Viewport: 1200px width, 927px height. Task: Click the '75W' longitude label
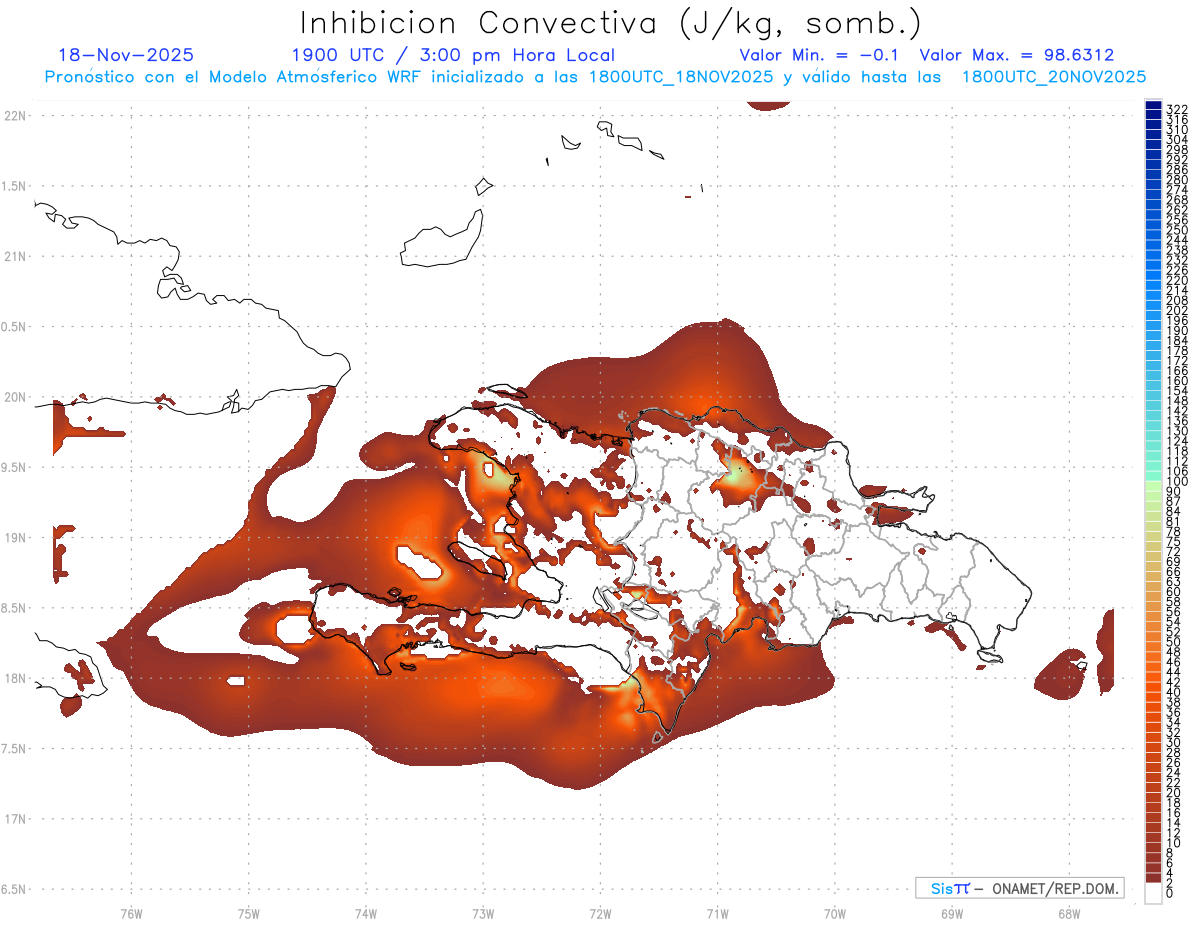point(248,913)
